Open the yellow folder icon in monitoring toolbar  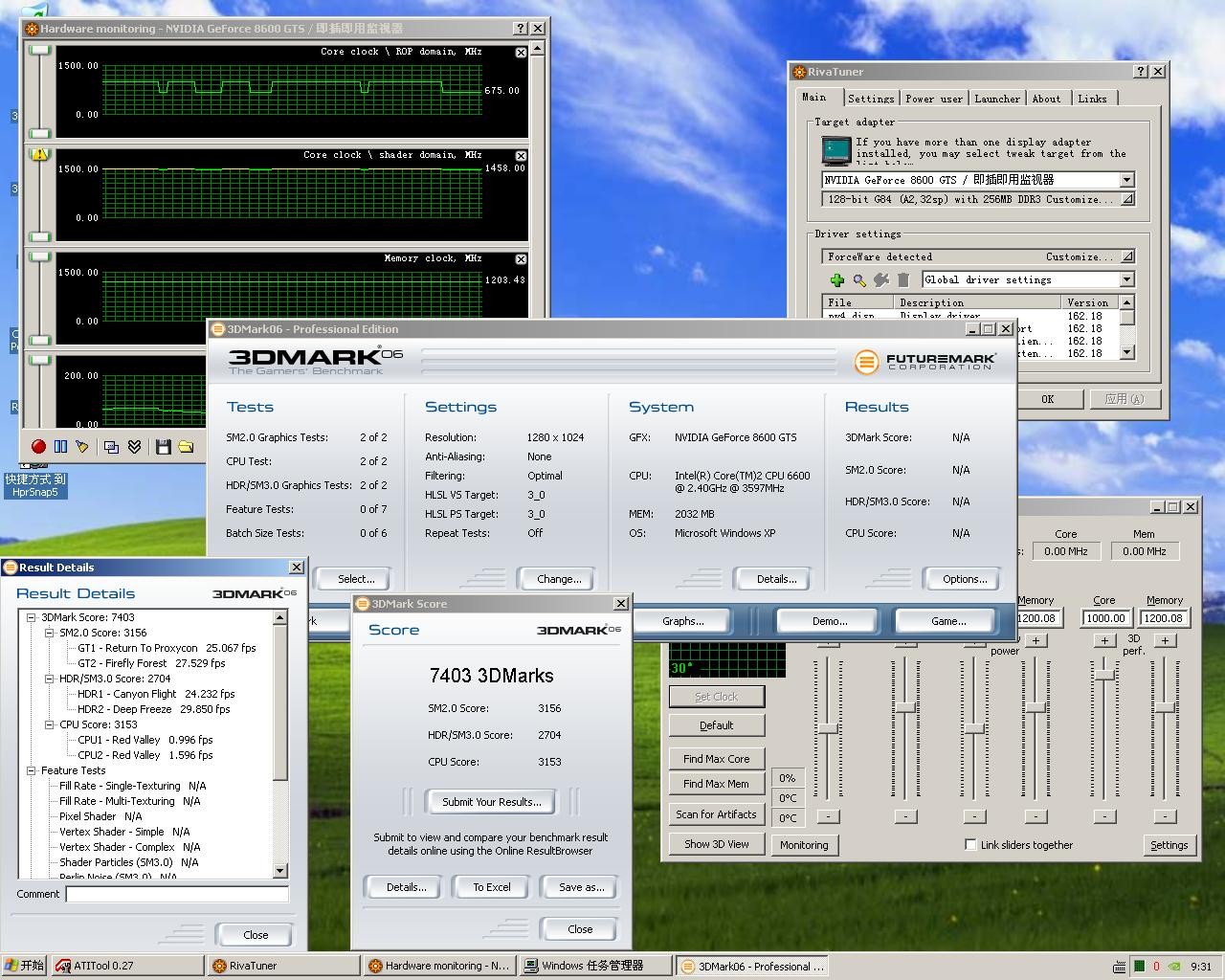[186, 447]
